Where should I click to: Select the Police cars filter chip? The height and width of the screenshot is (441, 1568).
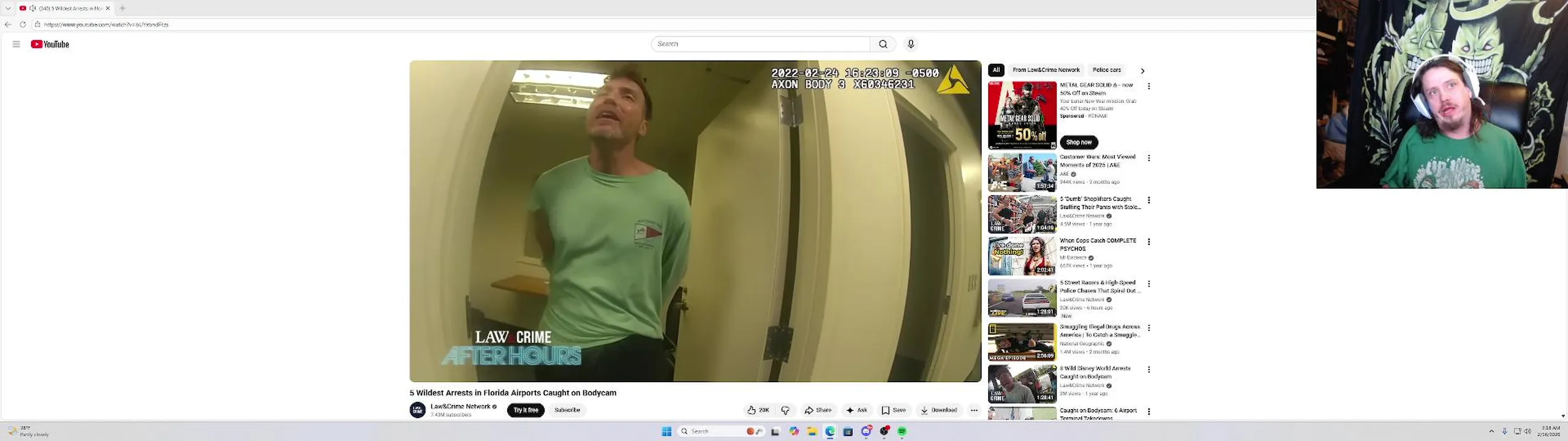point(1106,70)
